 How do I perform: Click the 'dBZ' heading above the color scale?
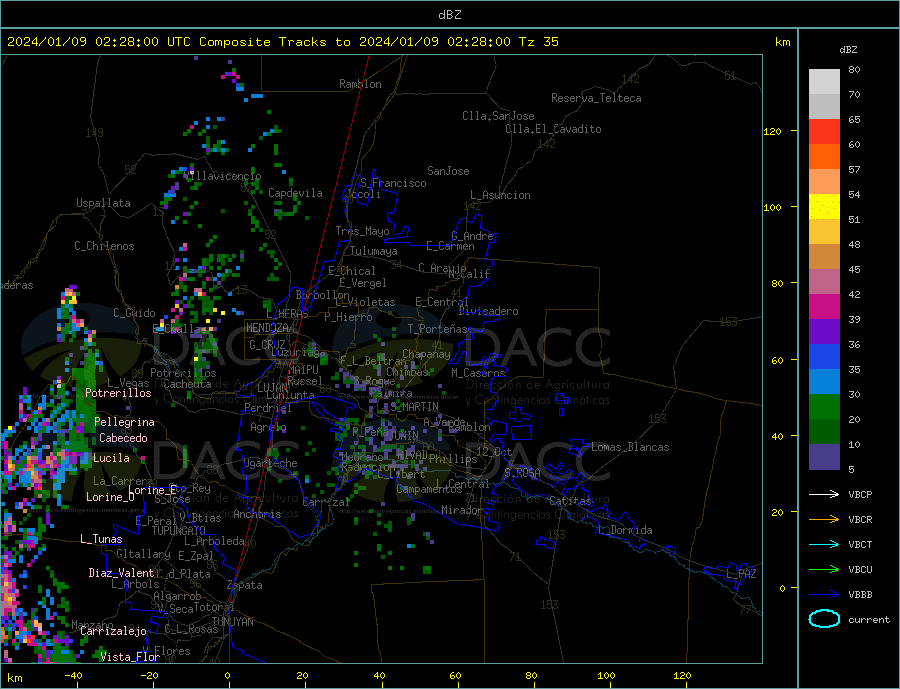click(x=848, y=50)
